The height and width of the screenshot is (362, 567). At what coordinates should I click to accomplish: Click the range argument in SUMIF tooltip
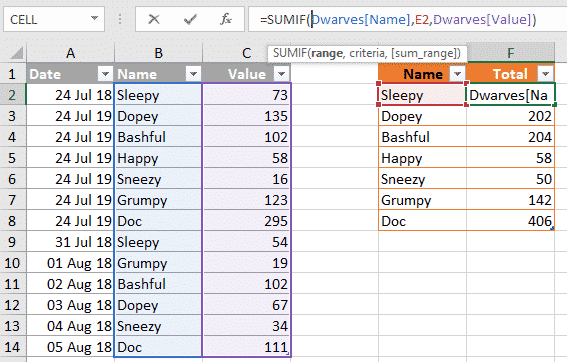click(x=327, y=54)
